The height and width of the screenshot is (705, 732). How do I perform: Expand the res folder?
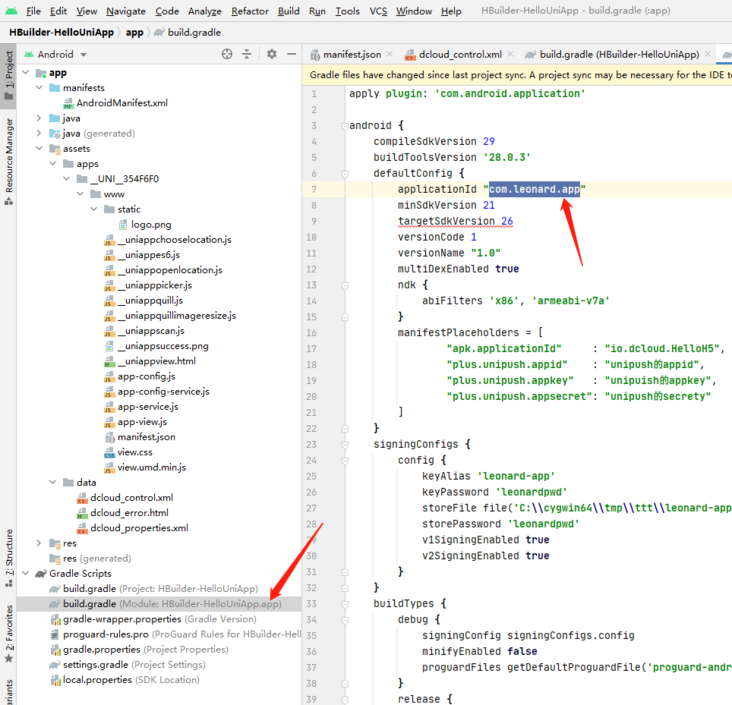click(40, 543)
